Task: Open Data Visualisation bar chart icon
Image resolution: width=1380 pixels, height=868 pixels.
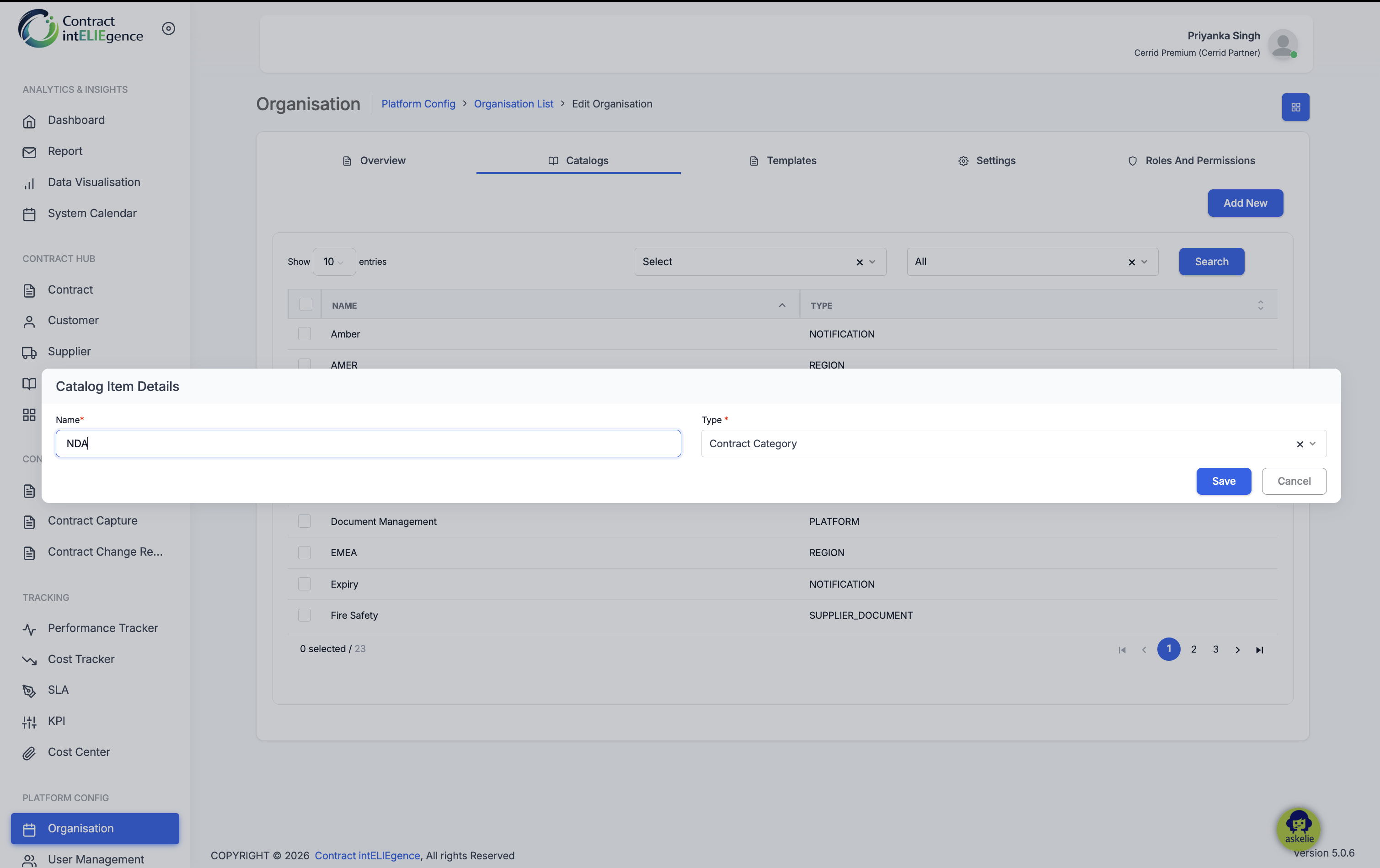Action: point(29,183)
